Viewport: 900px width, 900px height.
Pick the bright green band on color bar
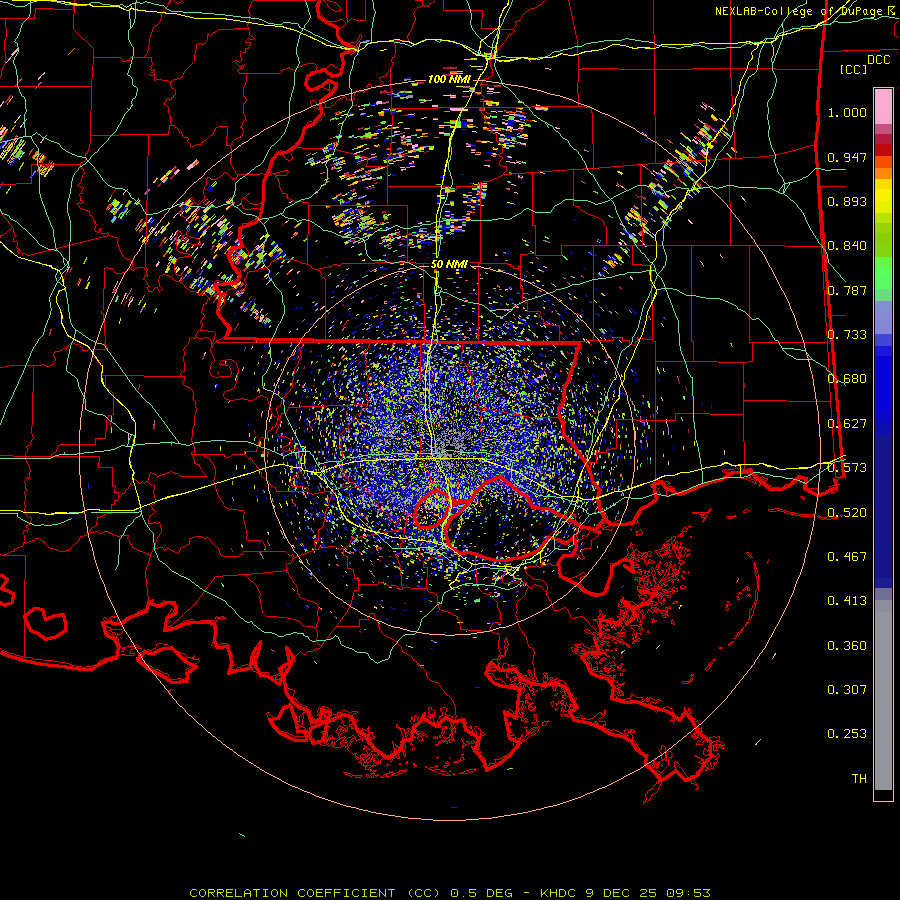883,273
